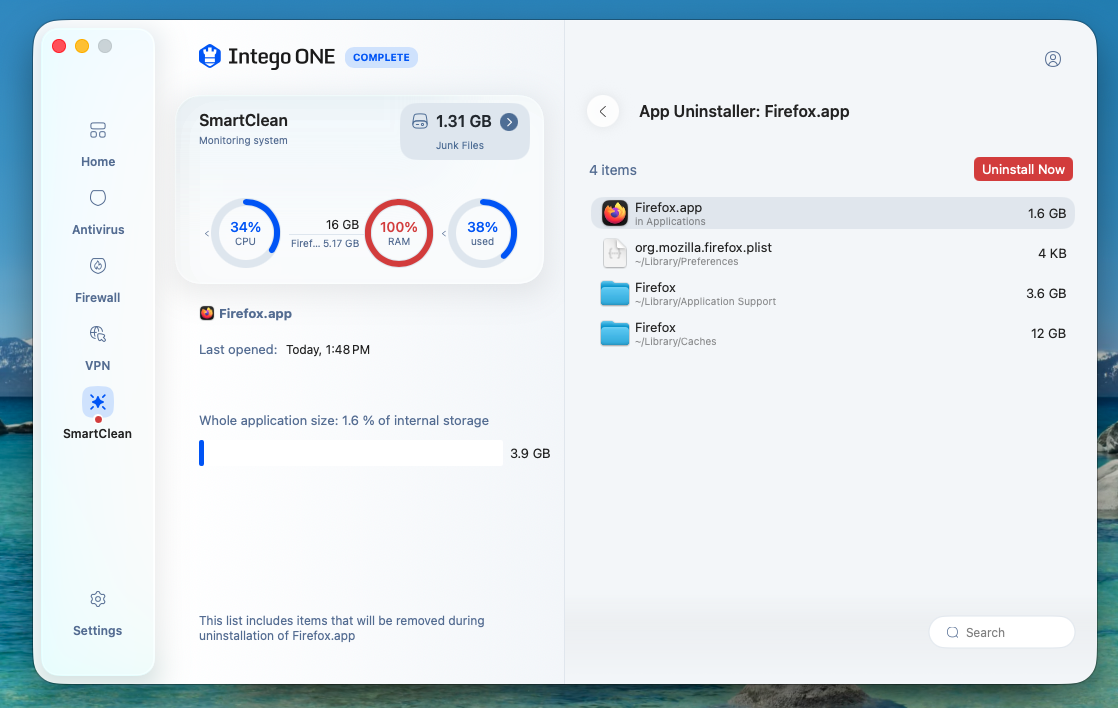
Task: Click the Caches Firefox folder icon
Action: 615,333
